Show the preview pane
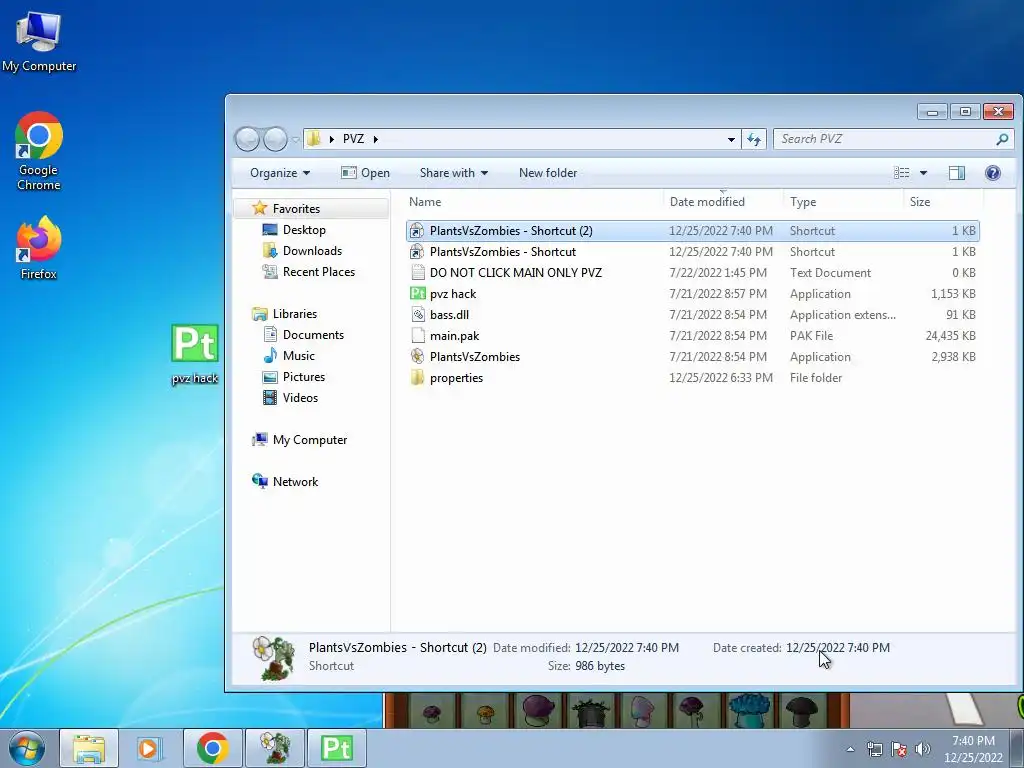Screen dimensions: 1024x768 click(957, 172)
